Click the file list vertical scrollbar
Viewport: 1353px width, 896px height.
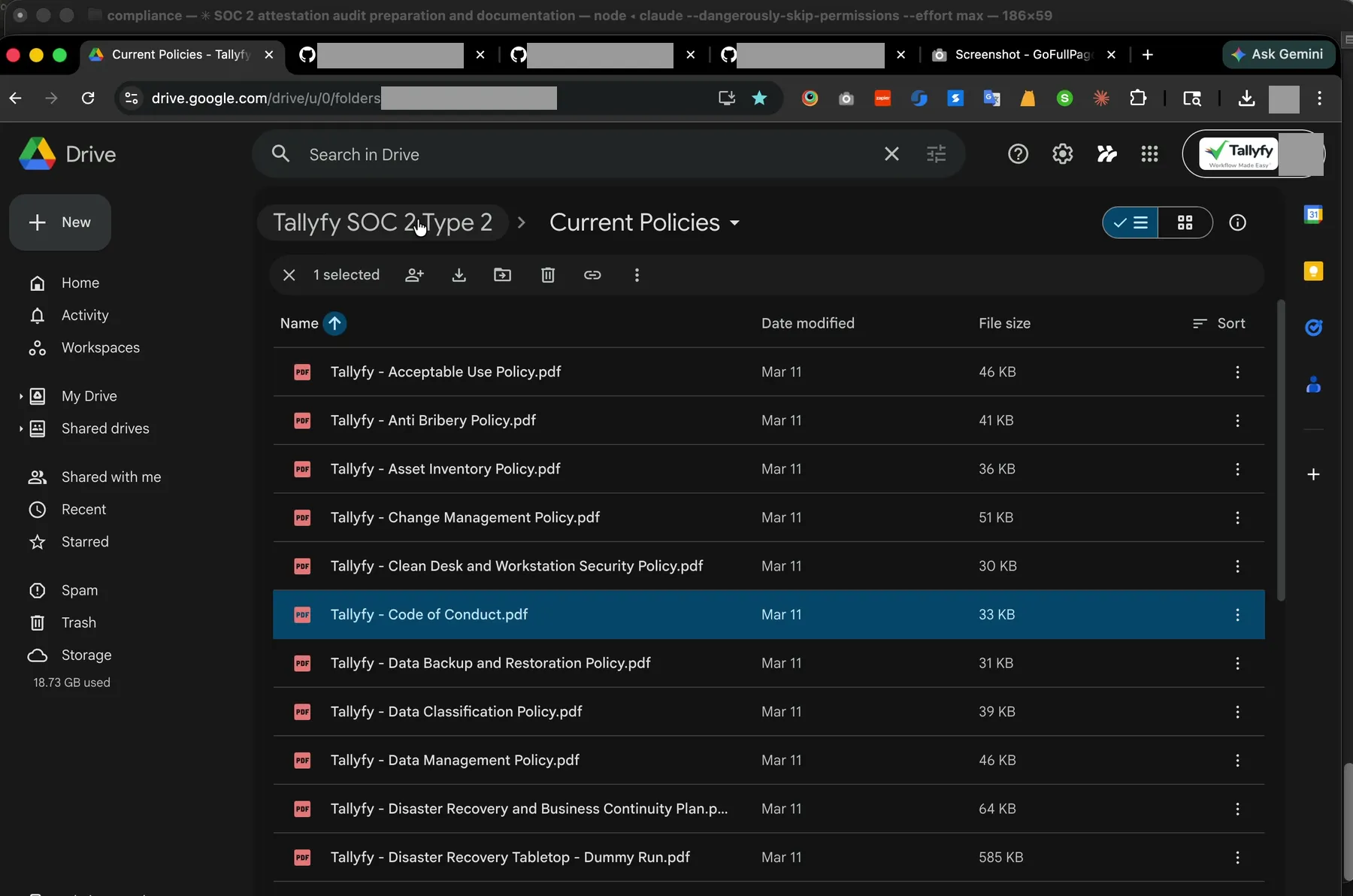pos(1281,450)
